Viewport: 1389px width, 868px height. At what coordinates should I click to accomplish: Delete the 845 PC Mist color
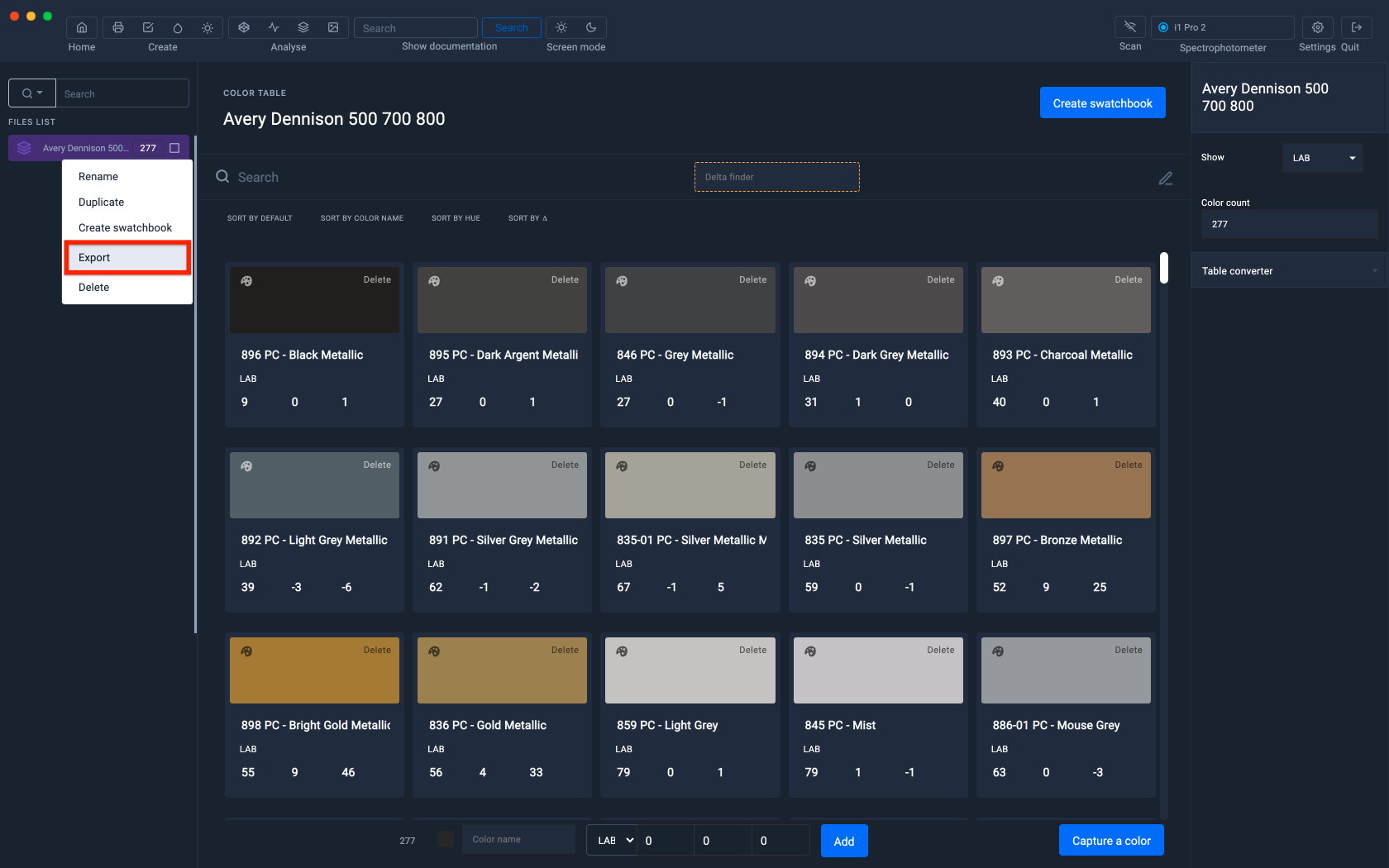940,650
